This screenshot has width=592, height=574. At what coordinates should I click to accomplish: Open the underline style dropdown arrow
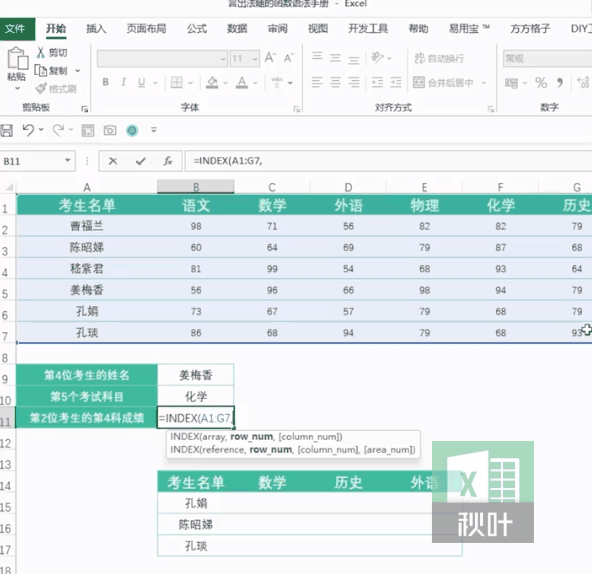pos(155,83)
